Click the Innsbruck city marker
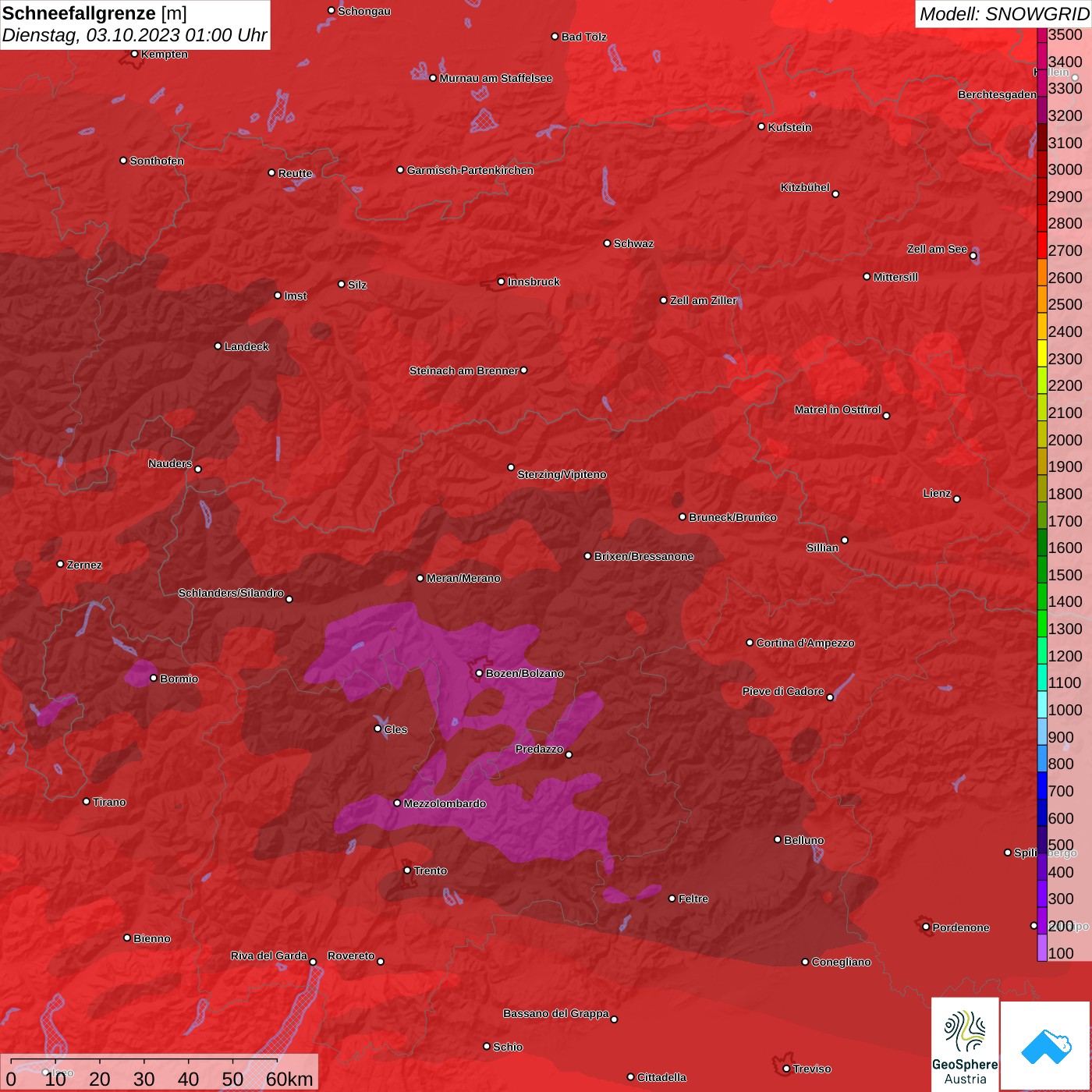The width and height of the screenshot is (1092, 1092). click(x=502, y=282)
